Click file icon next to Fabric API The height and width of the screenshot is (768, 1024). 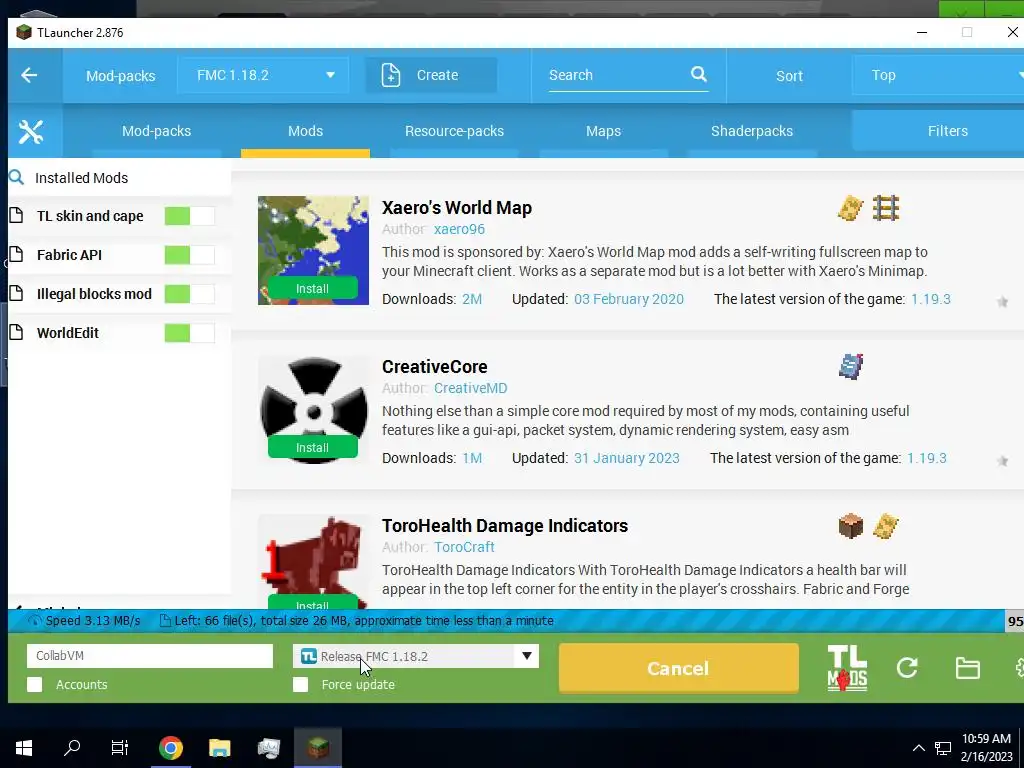tap(16, 254)
